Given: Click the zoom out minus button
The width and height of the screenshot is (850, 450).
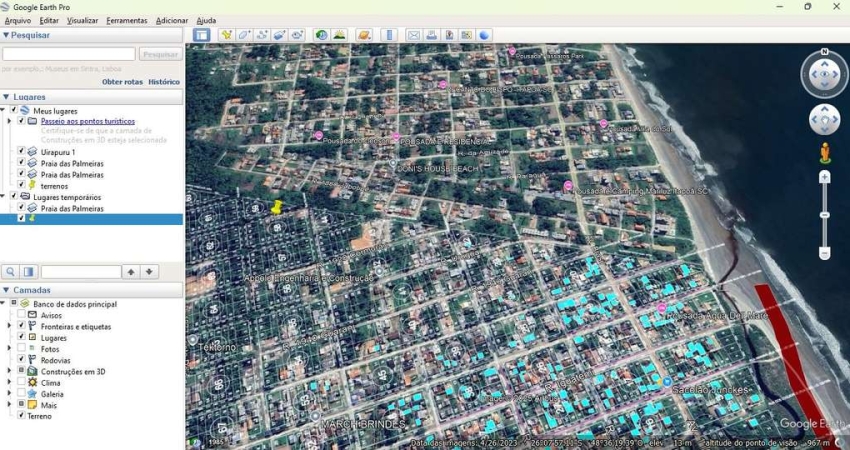Looking at the screenshot, I should coord(825,253).
